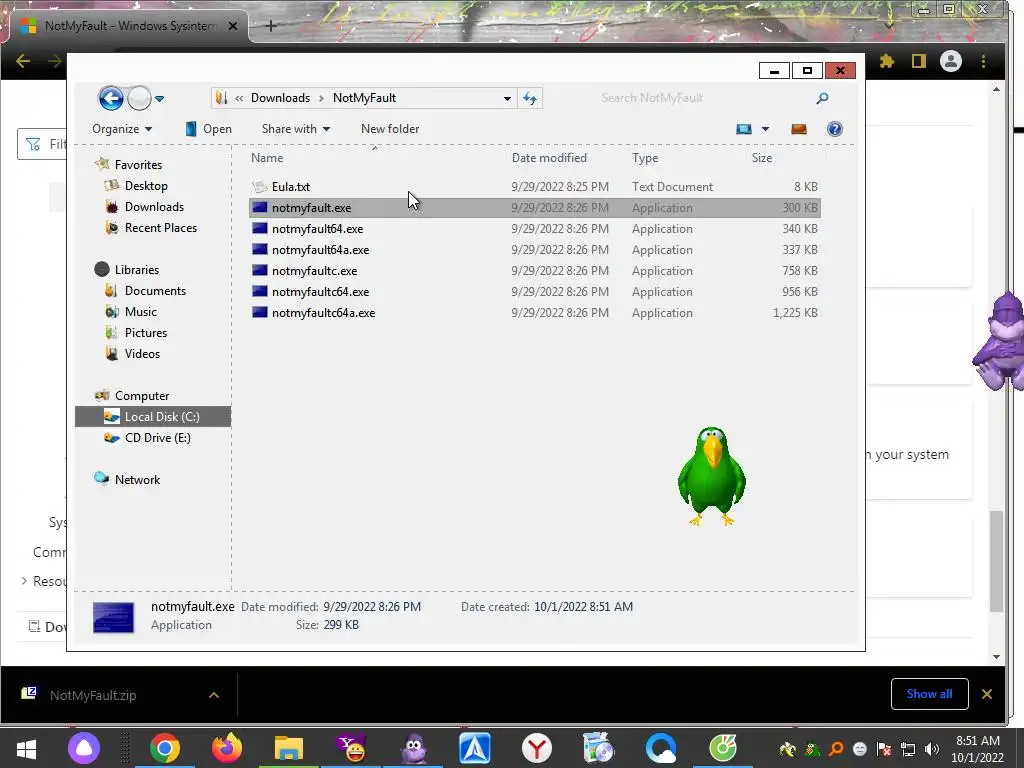Select the notmyfaultc64a.exe file icon
Image resolution: width=1024 pixels, height=768 pixels.
coord(260,312)
